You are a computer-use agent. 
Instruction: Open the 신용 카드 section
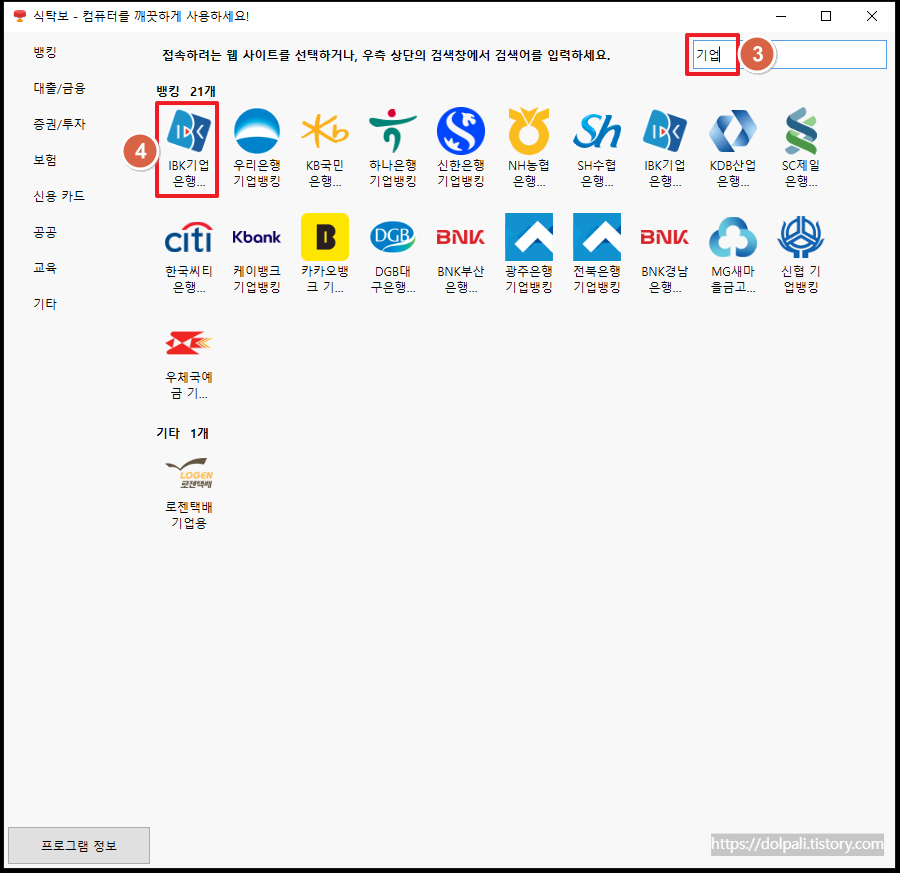49,196
